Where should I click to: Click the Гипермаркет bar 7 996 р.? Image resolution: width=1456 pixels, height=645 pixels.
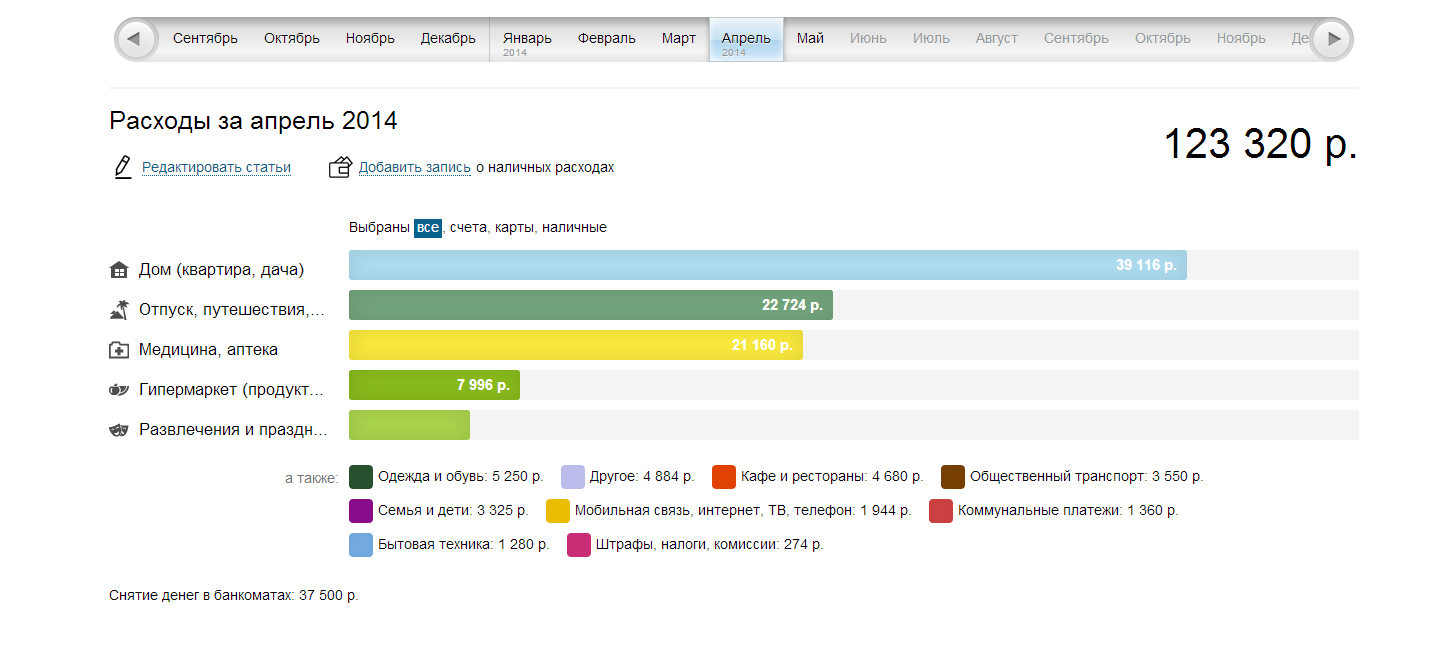(x=434, y=385)
